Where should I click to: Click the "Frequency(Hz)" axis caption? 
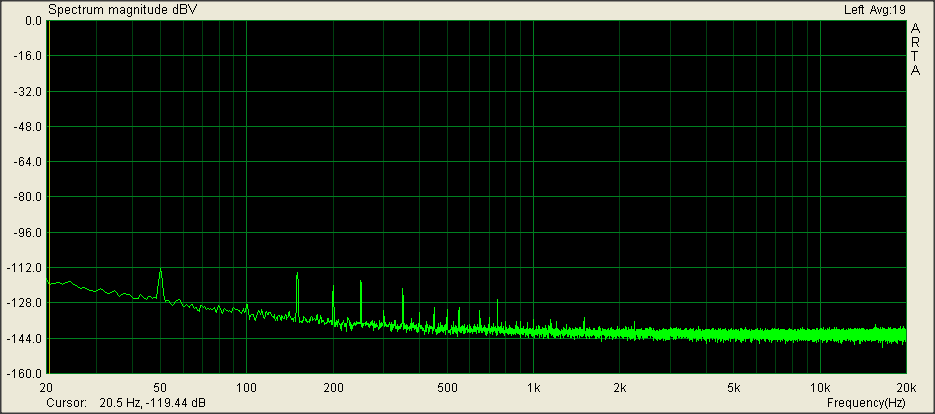click(x=866, y=403)
